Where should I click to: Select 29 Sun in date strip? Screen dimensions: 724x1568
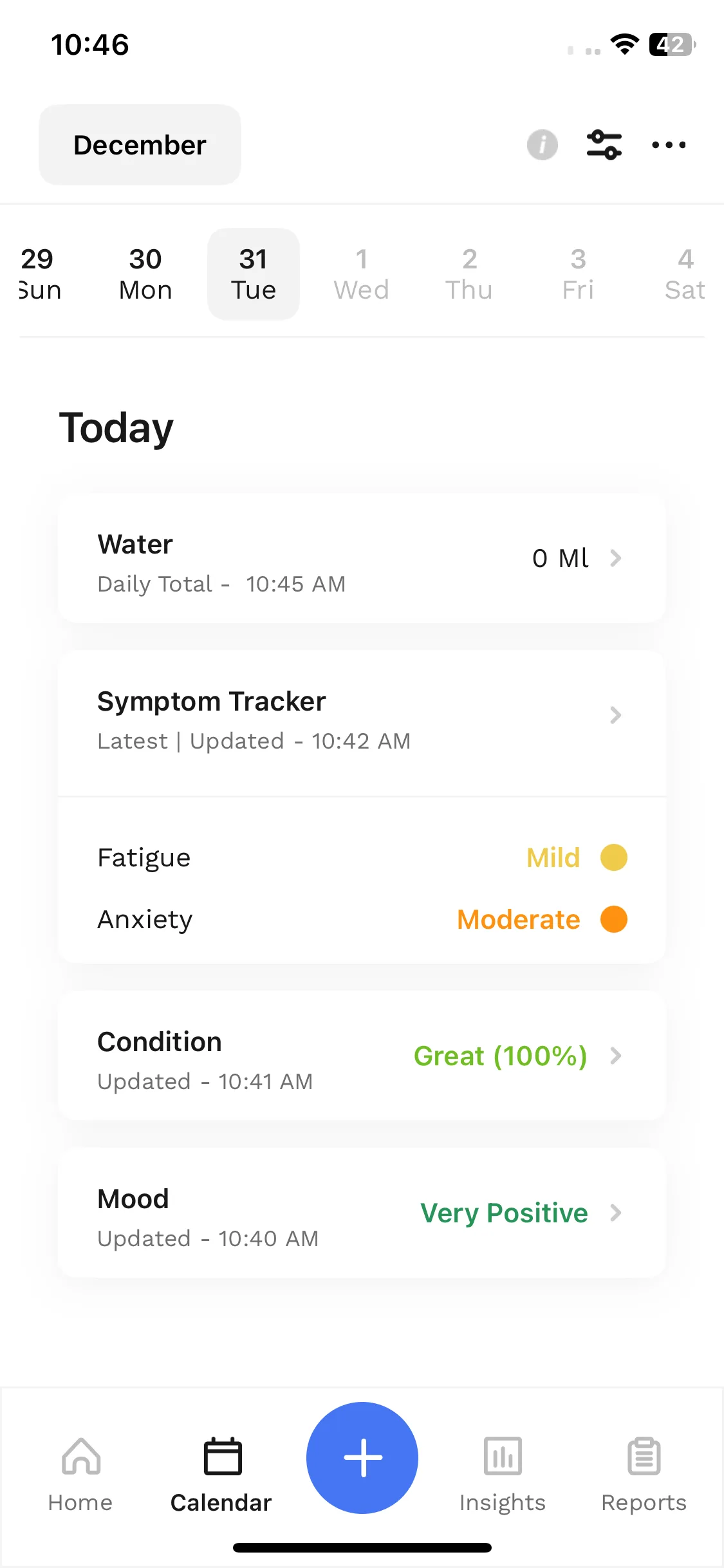coord(39,274)
